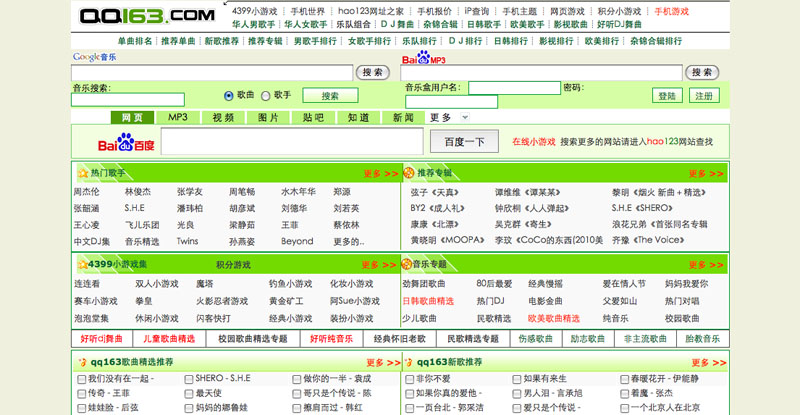Click the QQ163.COM site logo
Viewport: 800px width, 415px height.
click(x=147, y=16)
